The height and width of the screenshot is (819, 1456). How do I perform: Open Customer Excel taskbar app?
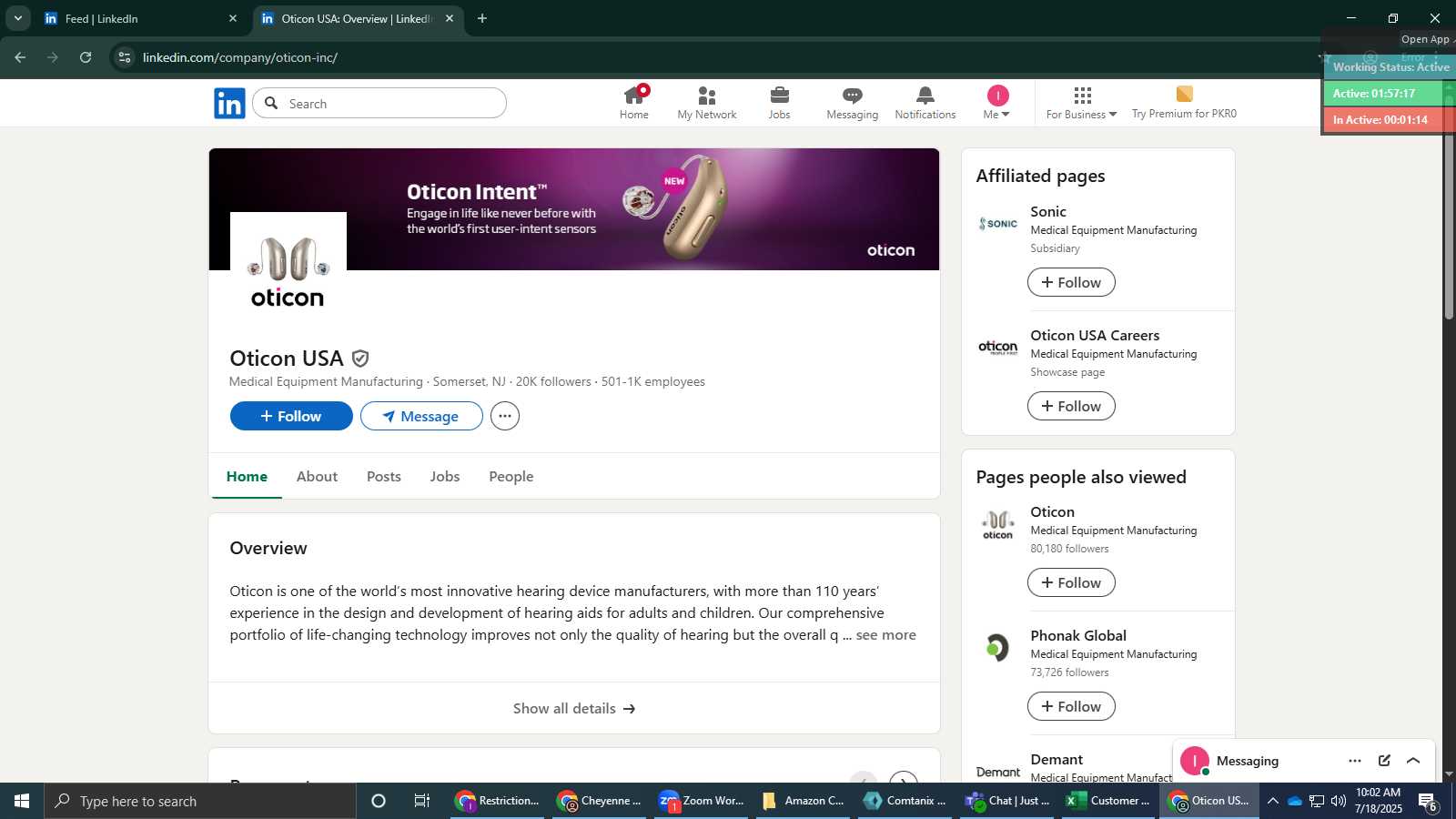pyautogui.click(x=1108, y=801)
